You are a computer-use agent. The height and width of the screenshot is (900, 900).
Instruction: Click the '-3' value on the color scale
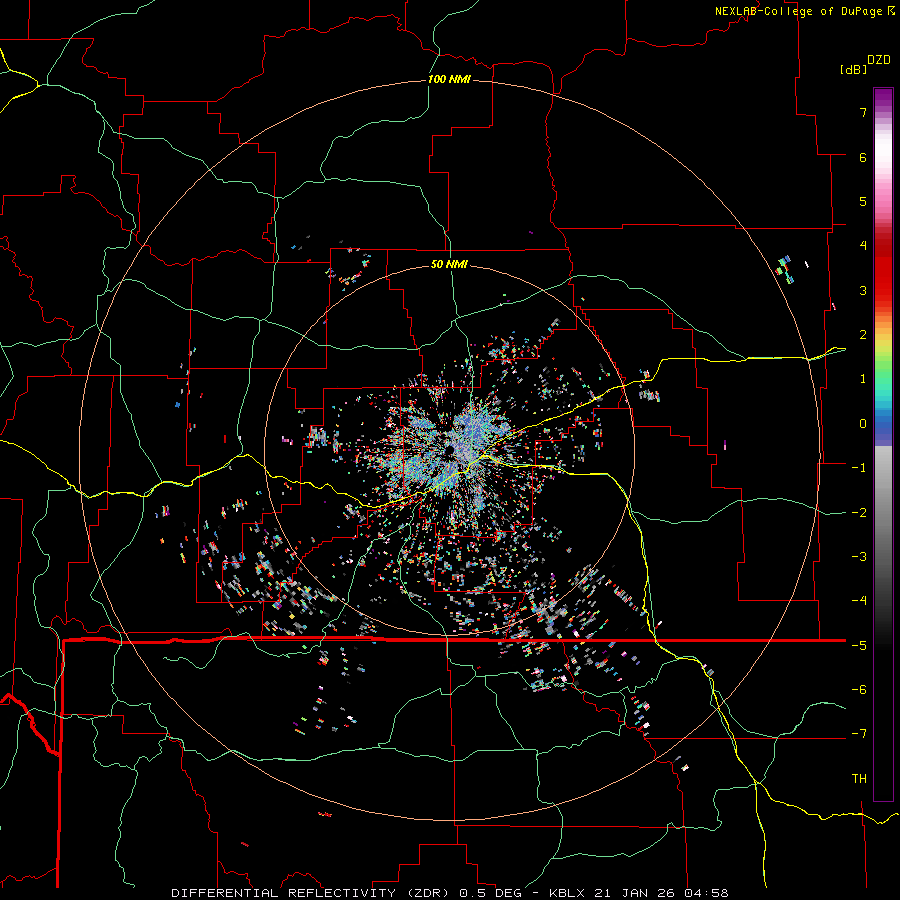[x=859, y=557]
